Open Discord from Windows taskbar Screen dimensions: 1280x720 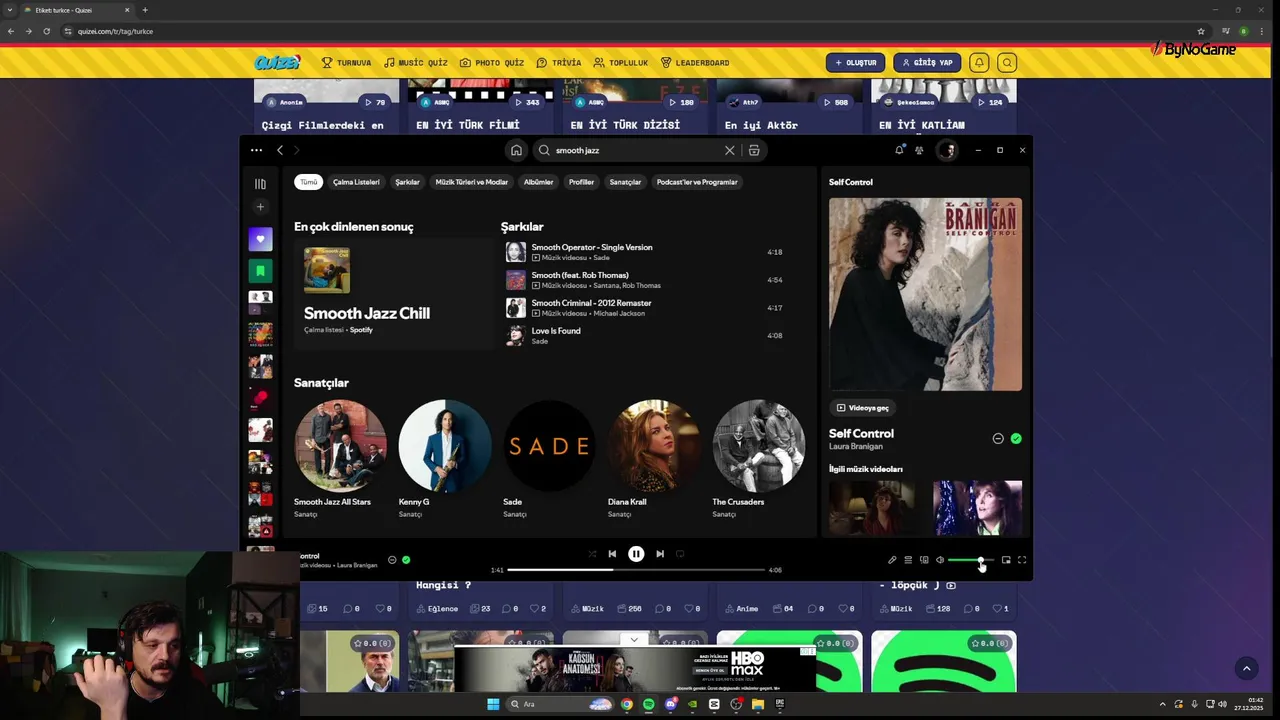tap(670, 704)
